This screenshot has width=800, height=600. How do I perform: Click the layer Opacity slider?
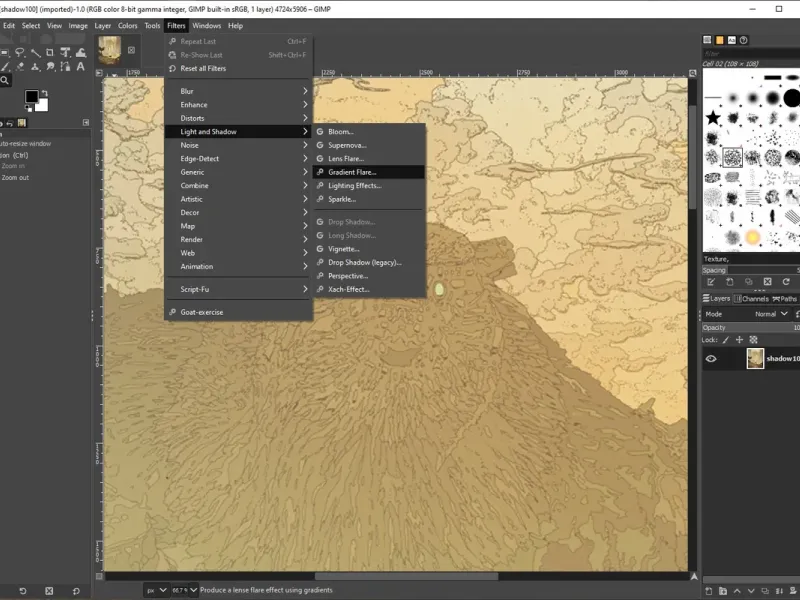750,327
